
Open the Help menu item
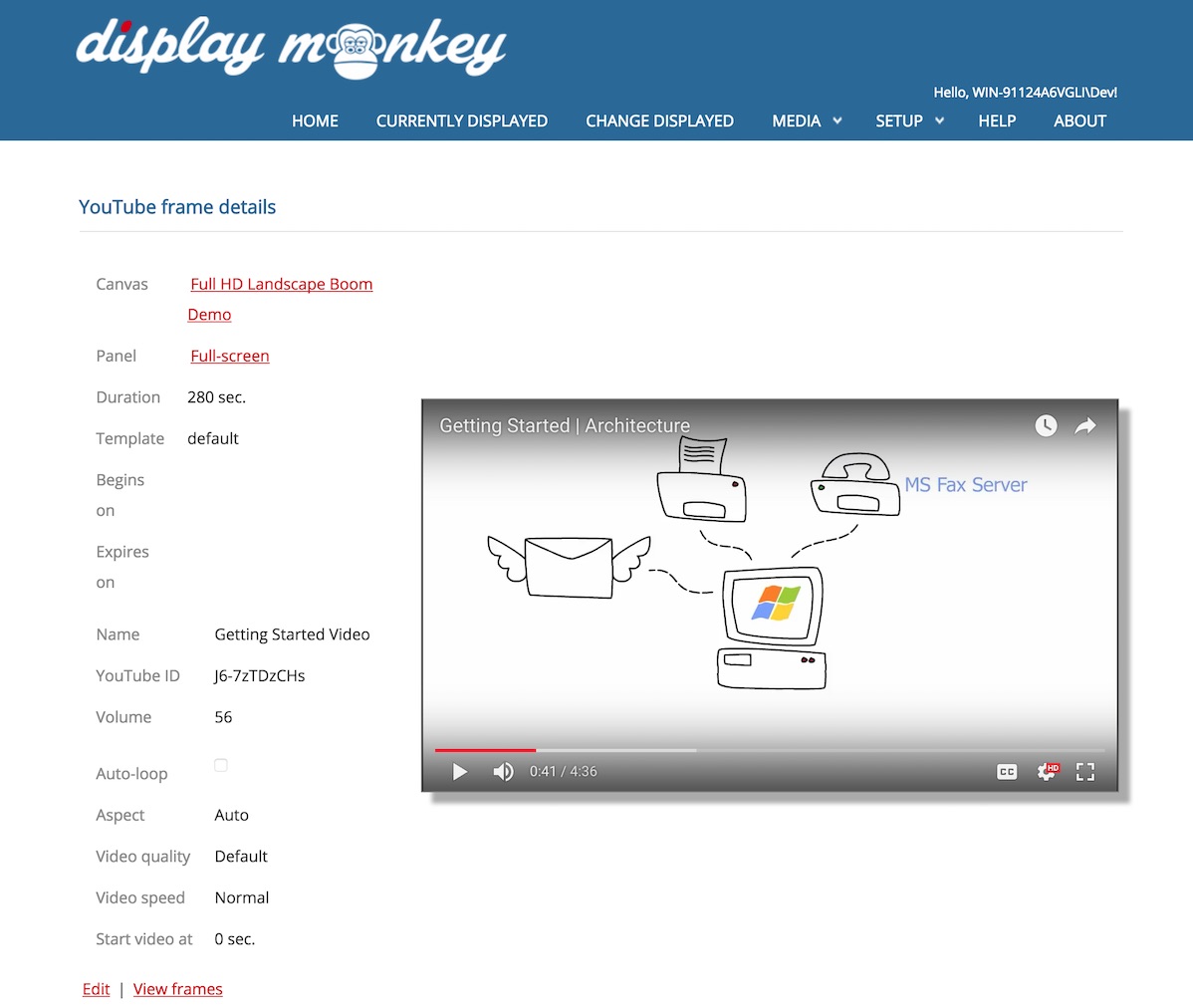997,121
